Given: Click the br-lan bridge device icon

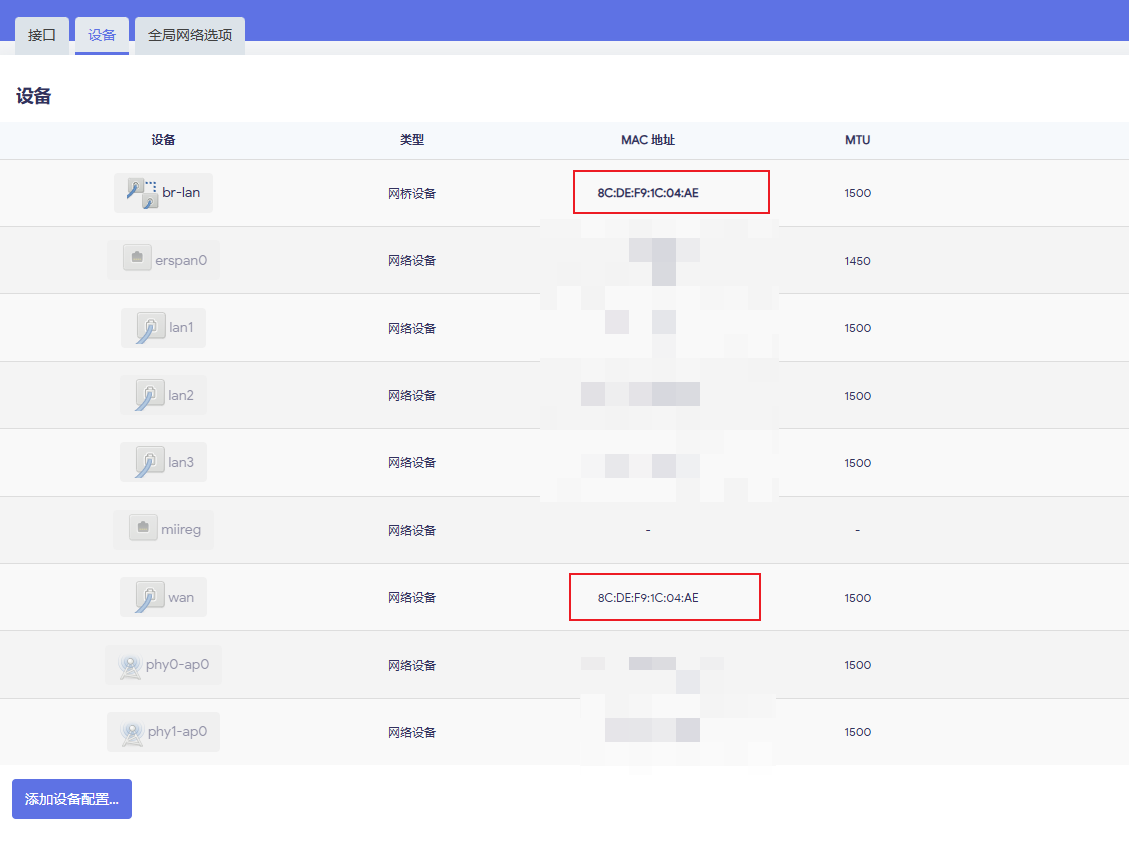Looking at the screenshot, I should pos(142,193).
